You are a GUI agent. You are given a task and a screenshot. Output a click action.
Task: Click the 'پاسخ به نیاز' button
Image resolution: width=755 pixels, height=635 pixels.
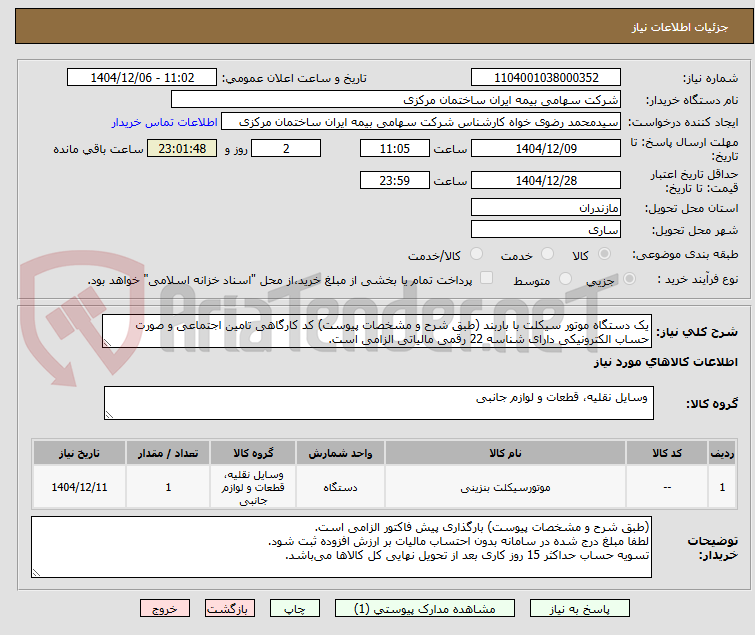(580, 609)
